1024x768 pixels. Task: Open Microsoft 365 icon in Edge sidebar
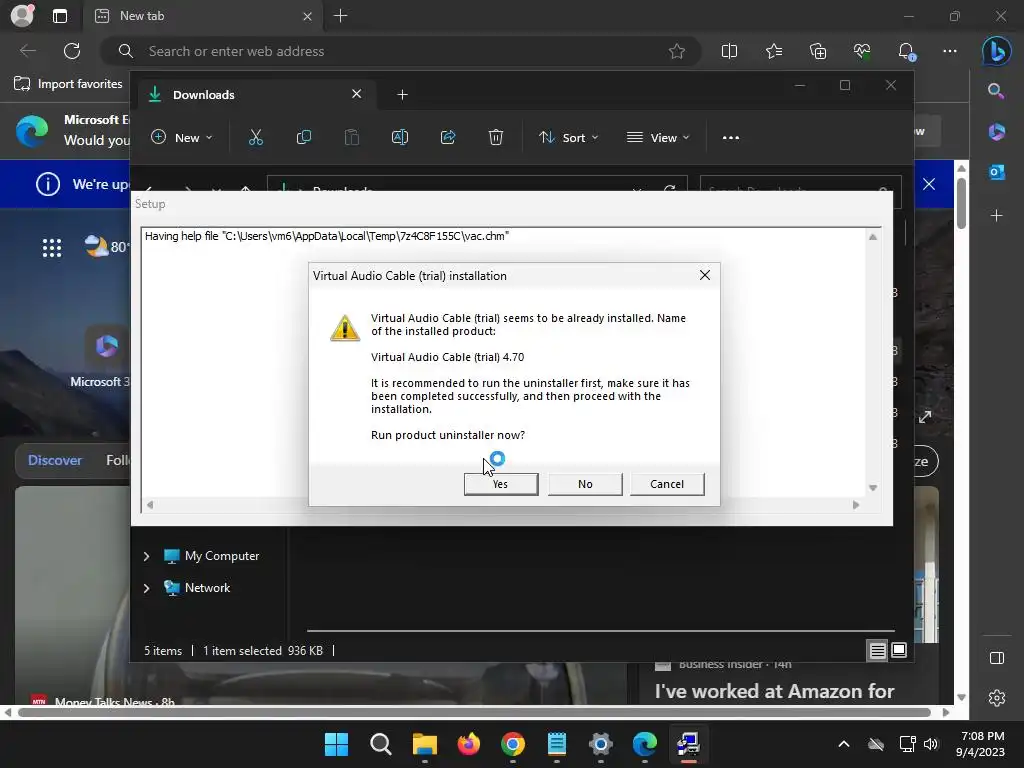coord(997,132)
